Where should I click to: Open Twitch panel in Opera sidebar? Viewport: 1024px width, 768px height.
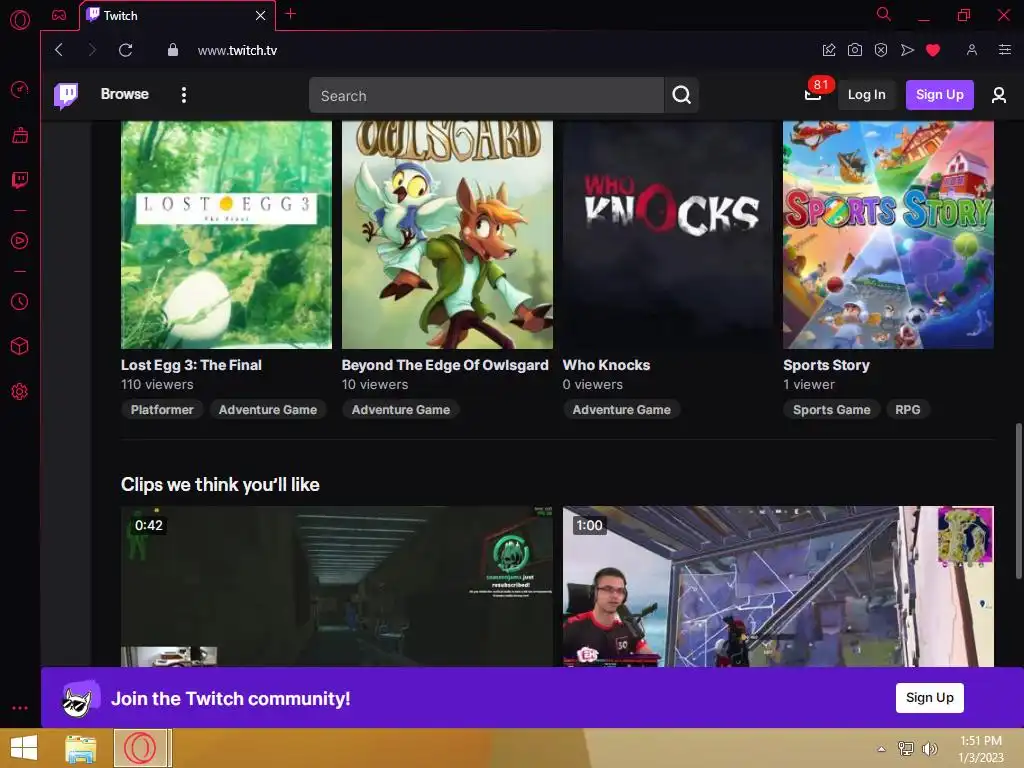20,180
